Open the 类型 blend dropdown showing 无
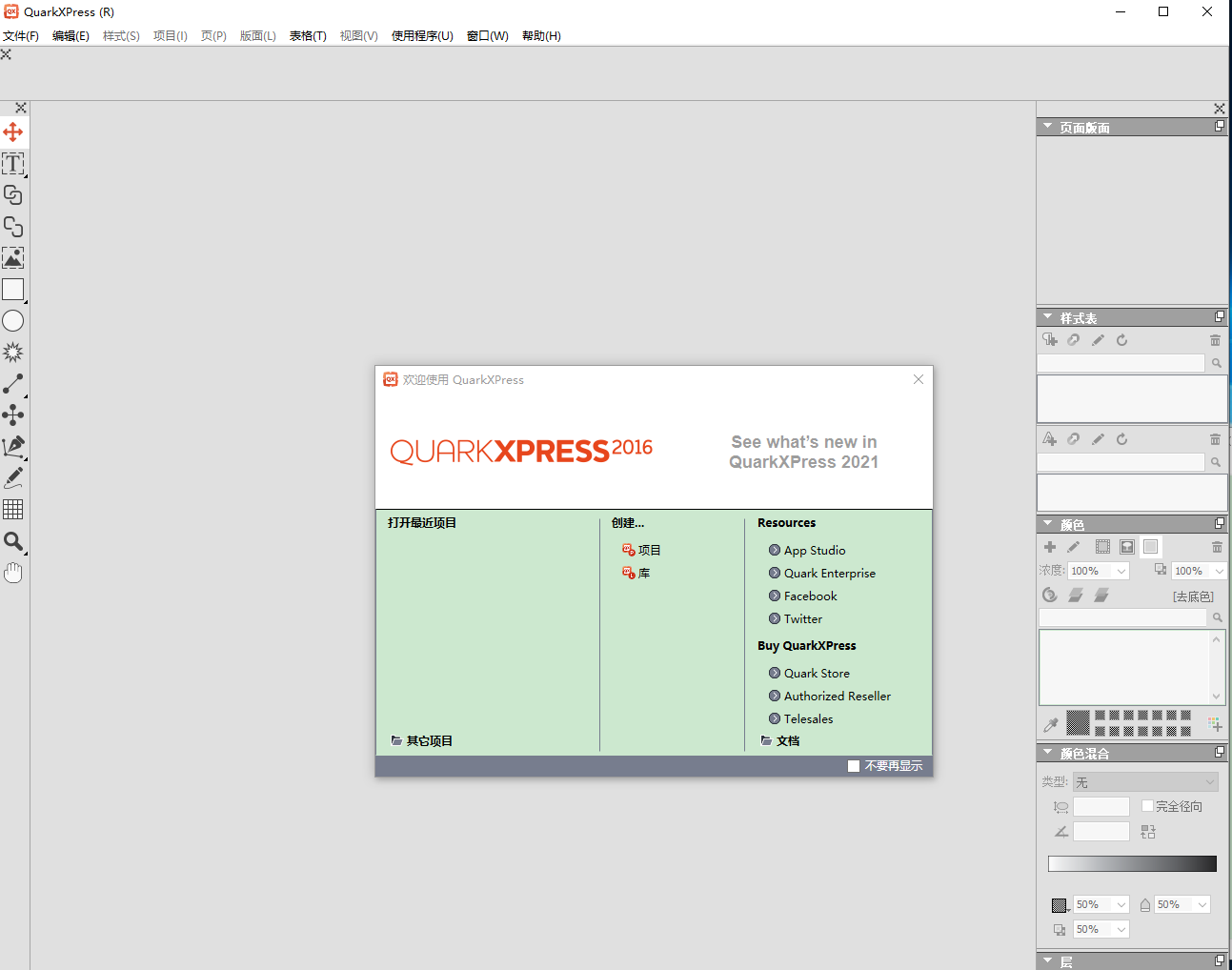This screenshot has height=970, width=1232. point(1144,781)
